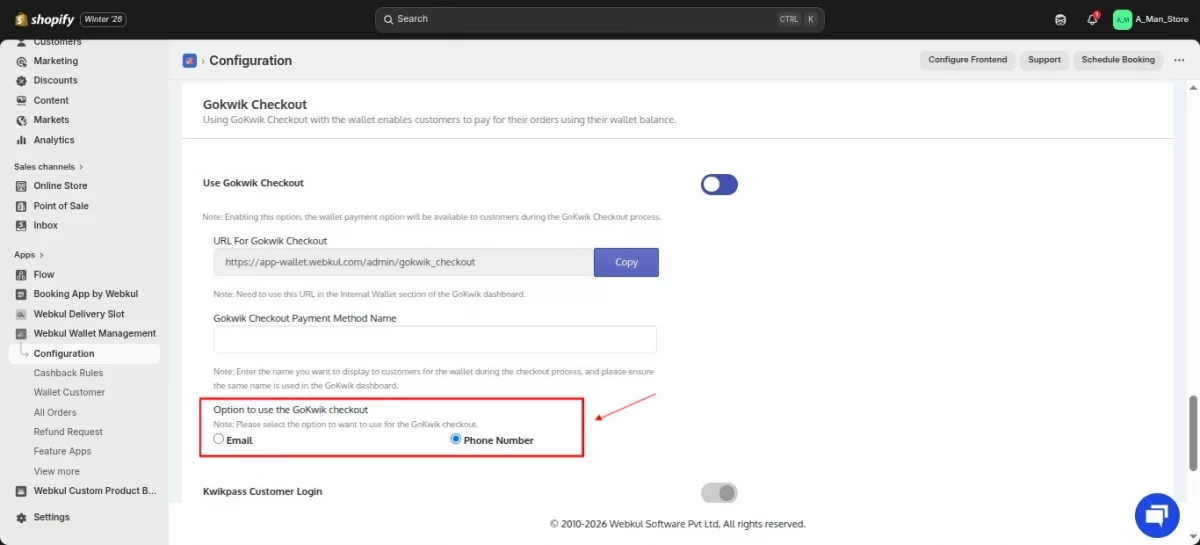Click the Marketing icon in sidebar
This screenshot has width=1200, height=545.
point(22,61)
